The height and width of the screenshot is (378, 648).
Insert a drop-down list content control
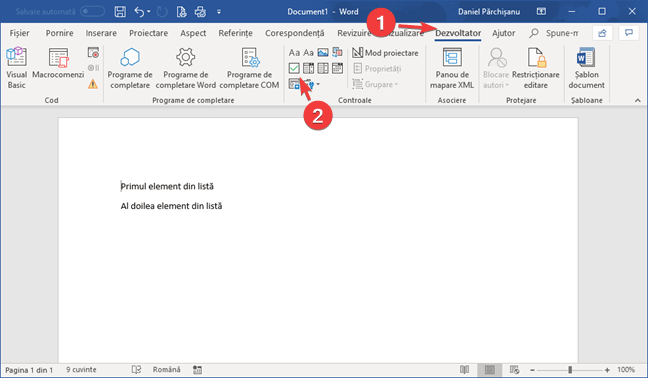point(323,68)
